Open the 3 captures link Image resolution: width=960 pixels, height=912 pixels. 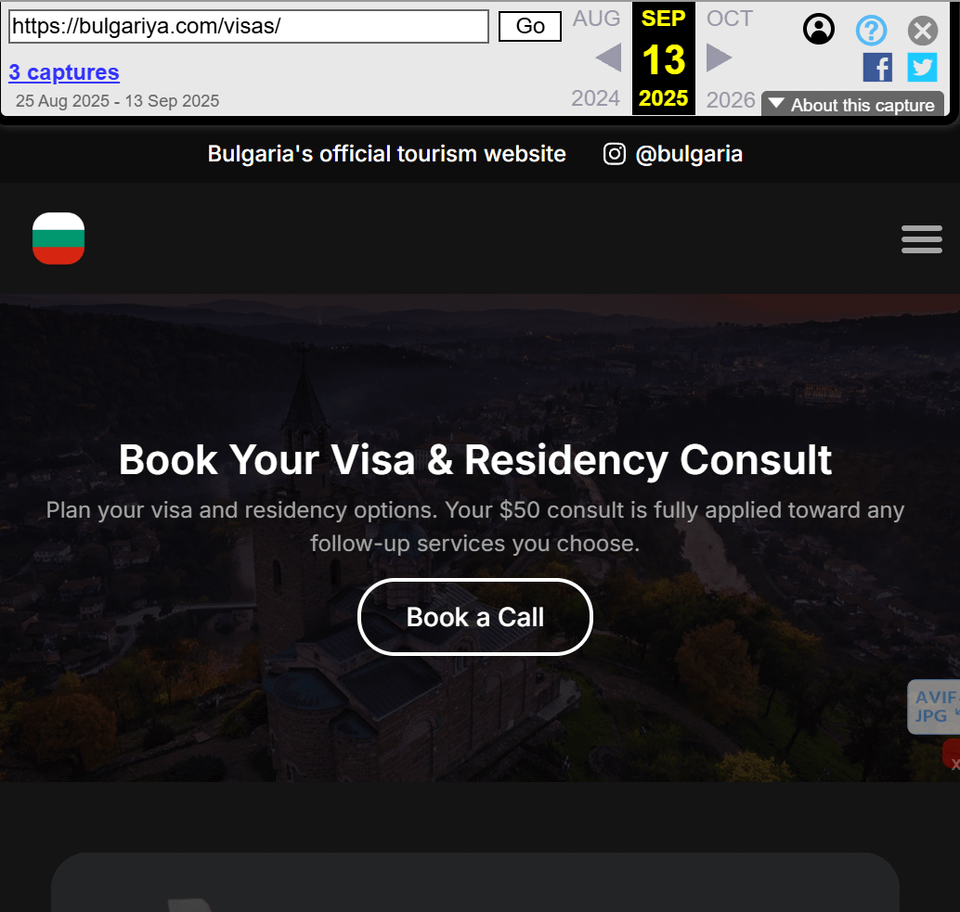click(x=64, y=72)
